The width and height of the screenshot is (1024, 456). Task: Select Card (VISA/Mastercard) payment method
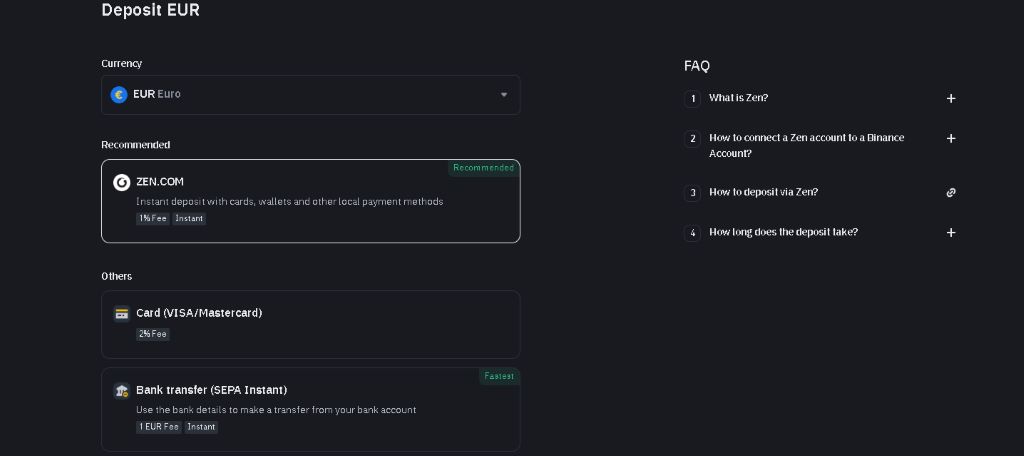tap(310, 324)
